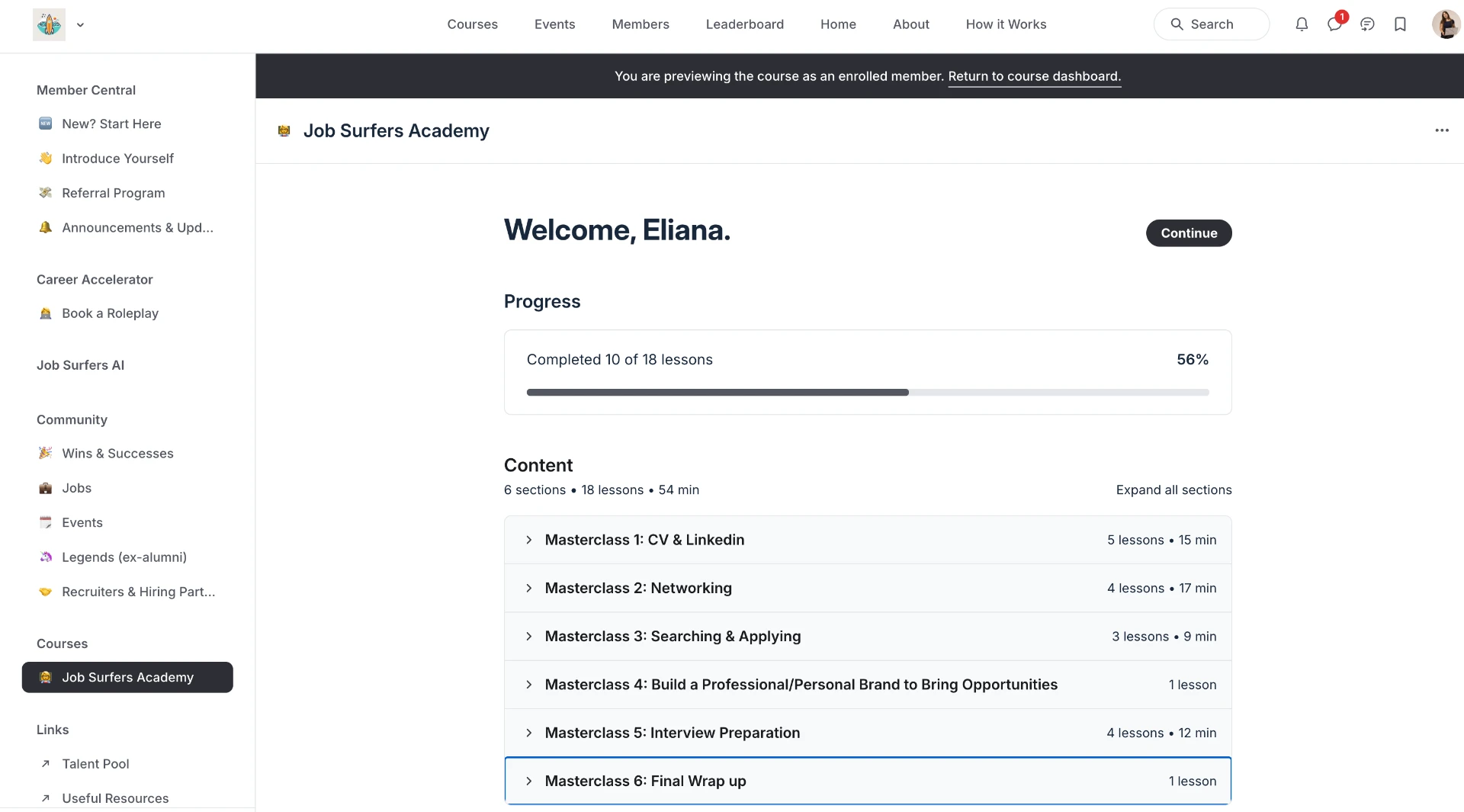Expand Masterclass 3: Searching & Applying

868,637
